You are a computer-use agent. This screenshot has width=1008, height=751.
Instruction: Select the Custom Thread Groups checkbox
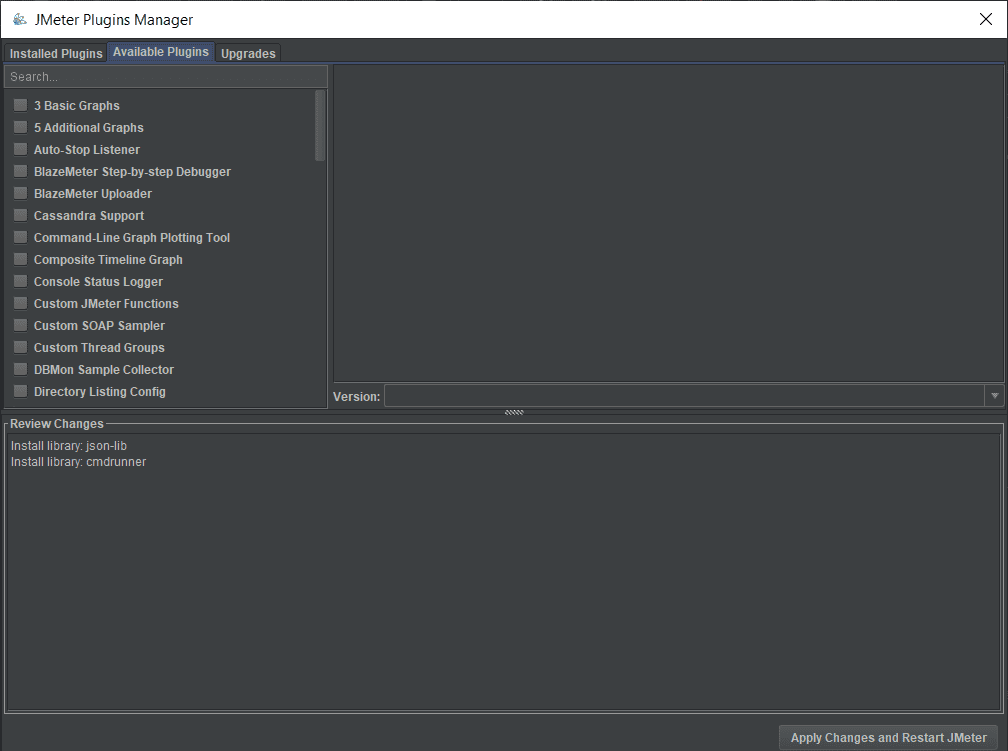(x=21, y=347)
